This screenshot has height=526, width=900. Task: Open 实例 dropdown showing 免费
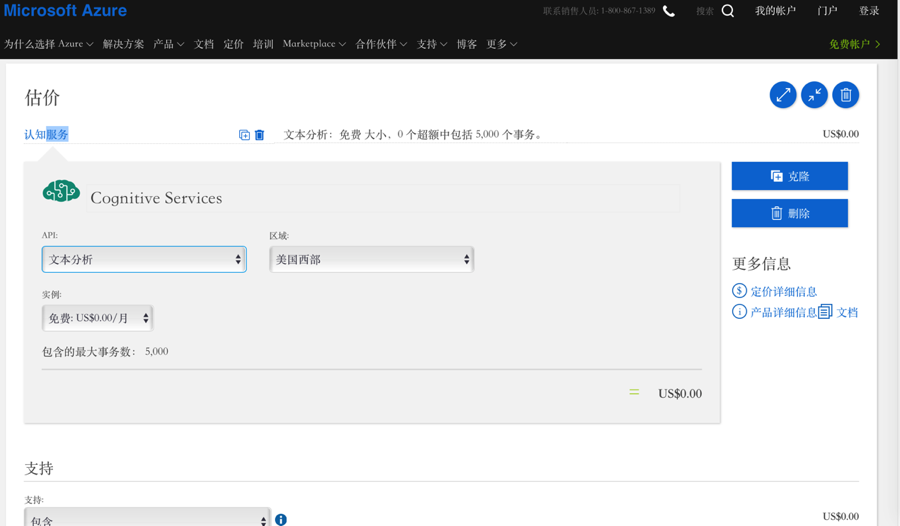pos(98,318)
